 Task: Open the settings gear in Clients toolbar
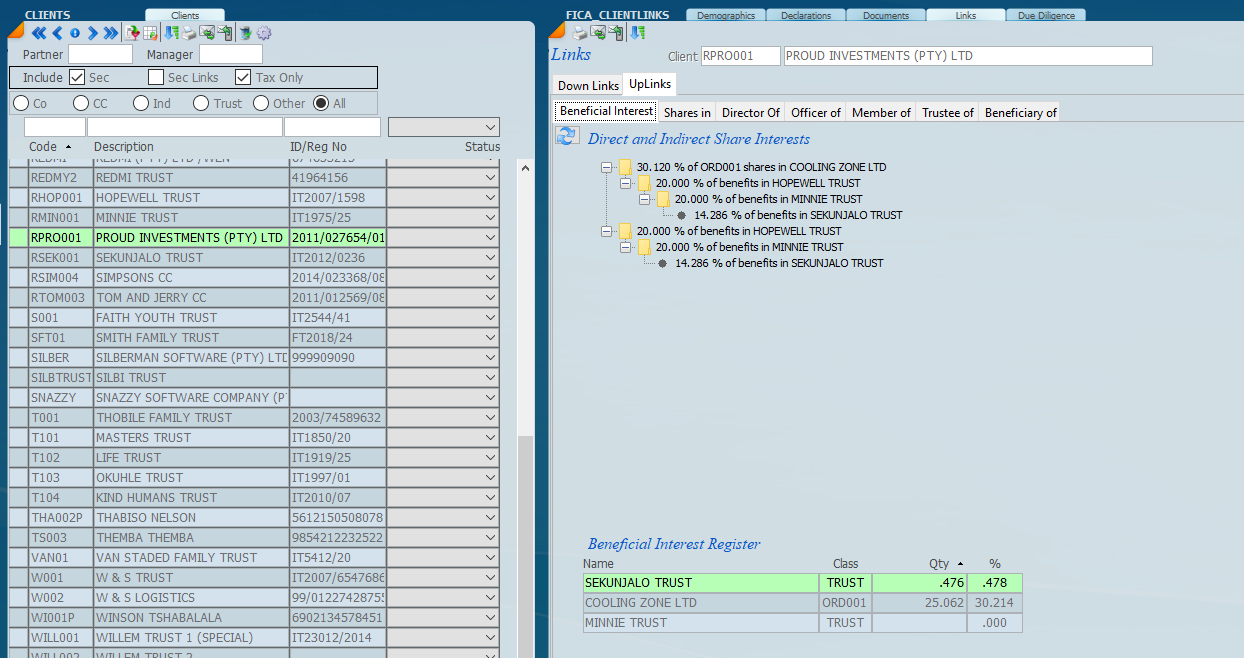[x=264, y=33]
